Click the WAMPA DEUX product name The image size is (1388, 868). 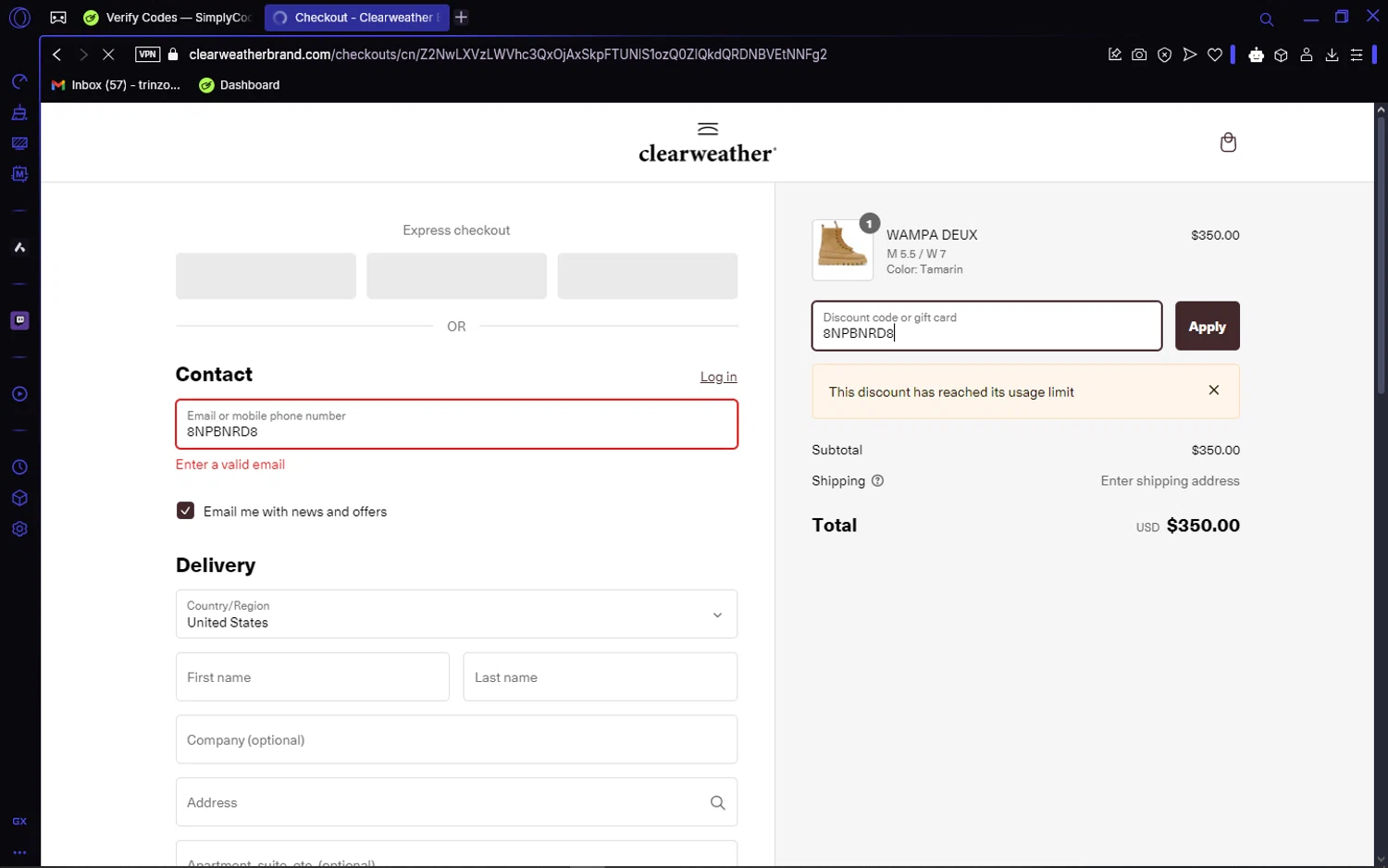[x=932, y=235]
